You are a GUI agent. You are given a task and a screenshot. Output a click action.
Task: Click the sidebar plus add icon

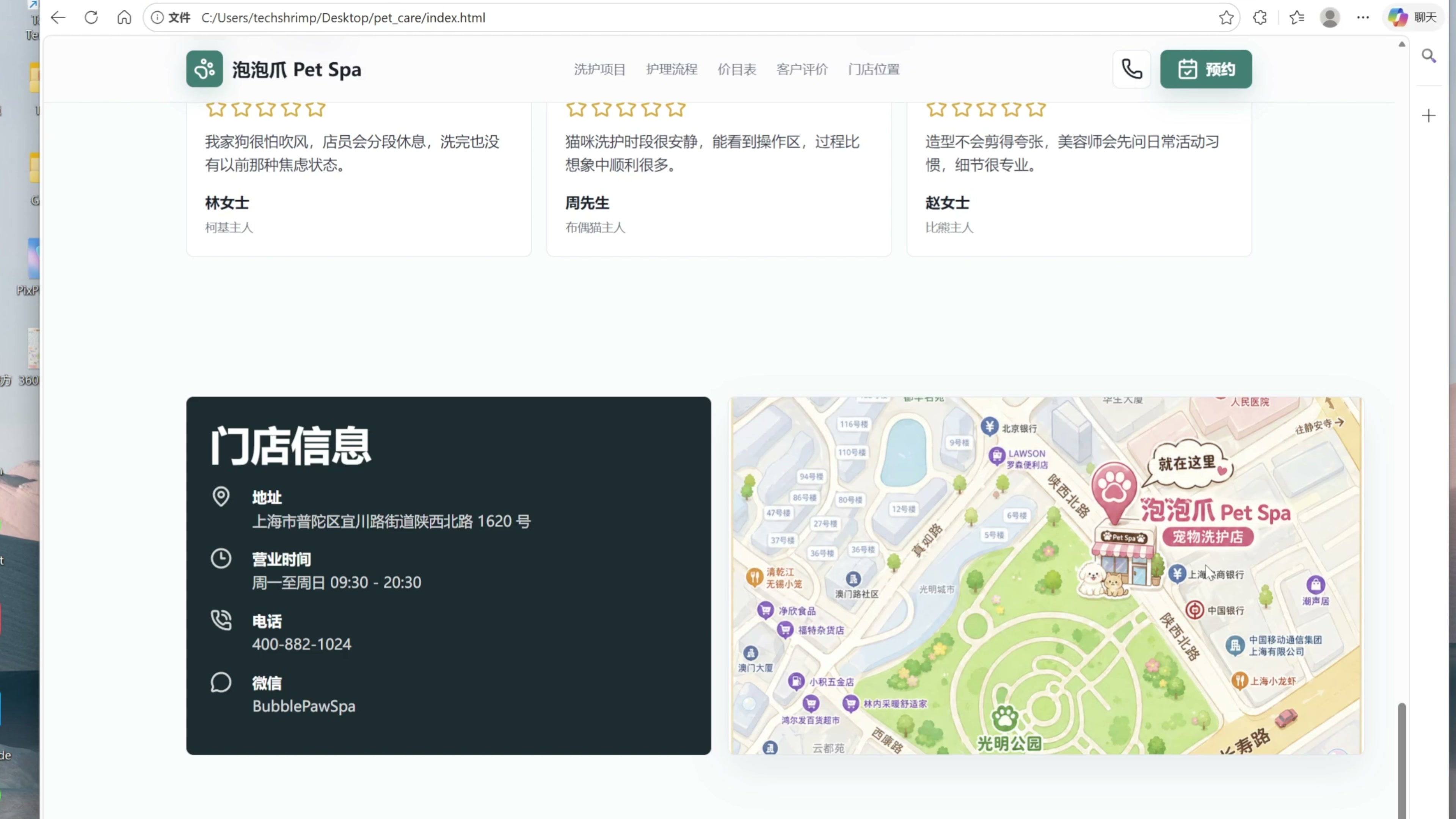click(1428, 116)
